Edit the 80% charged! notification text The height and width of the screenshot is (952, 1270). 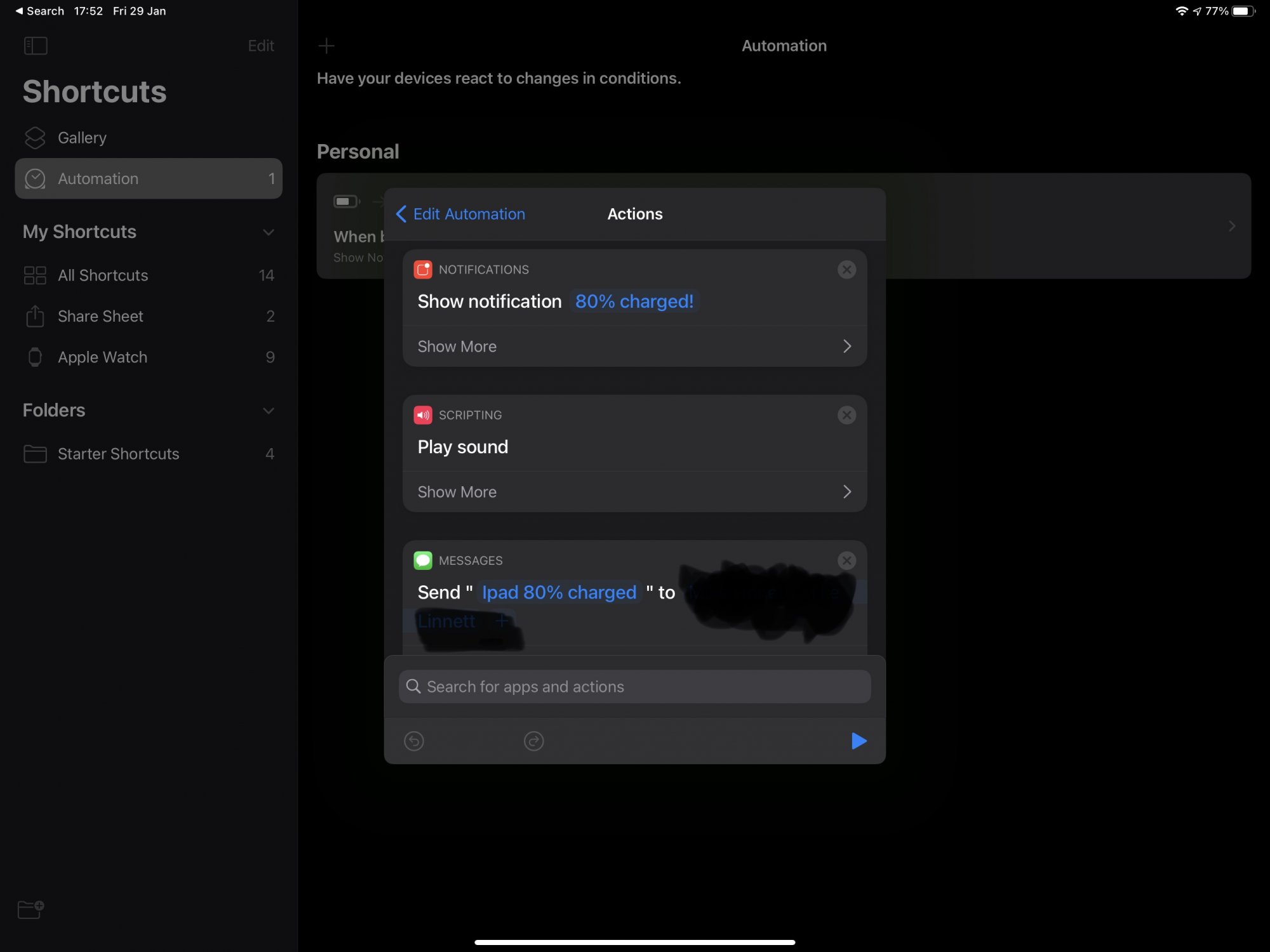point(633,301)
